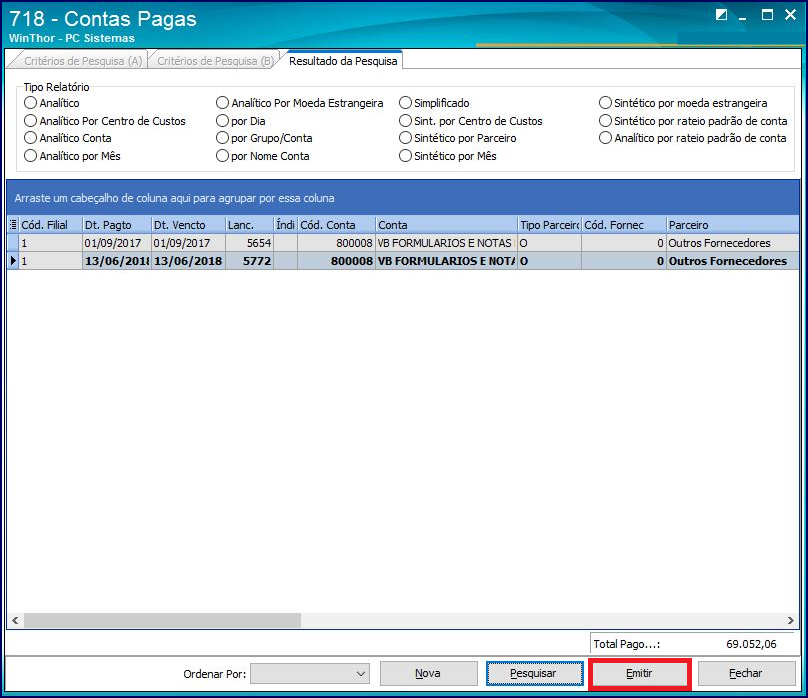Image resolution: width=808 pixels, height=698 pixels.
Task: Sort by Dt. Vencto column header
Action: 188,225
